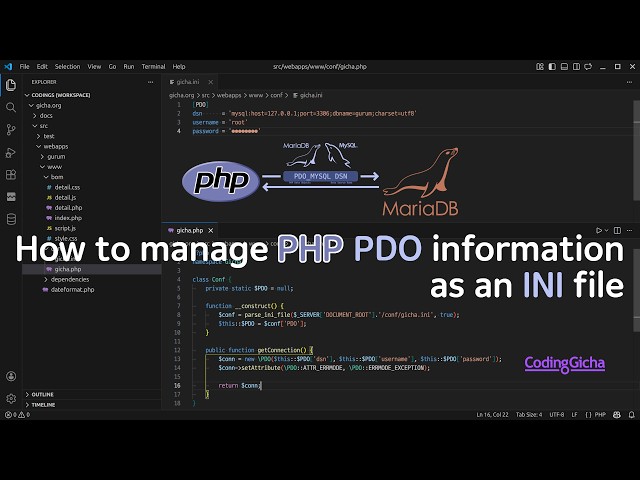Screen dimensions: 640x480
Task: Open the Help menu
Action: 179,67
